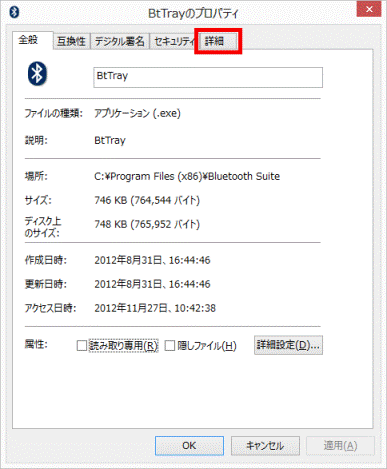Select the location path C:¥Program Files (x86)¥Bluetooth Suite

coord(187,176)
